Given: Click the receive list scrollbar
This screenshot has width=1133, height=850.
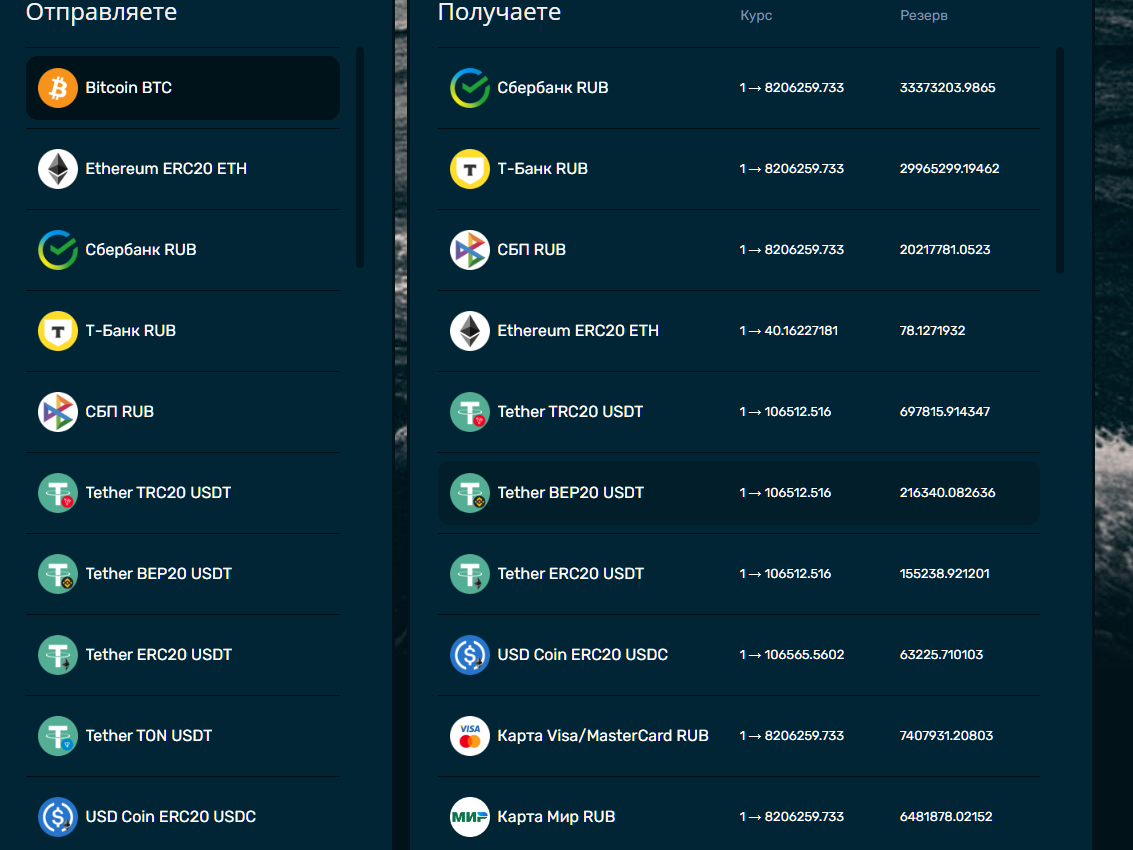Looking at the screenshot, I should point(1060,160).
